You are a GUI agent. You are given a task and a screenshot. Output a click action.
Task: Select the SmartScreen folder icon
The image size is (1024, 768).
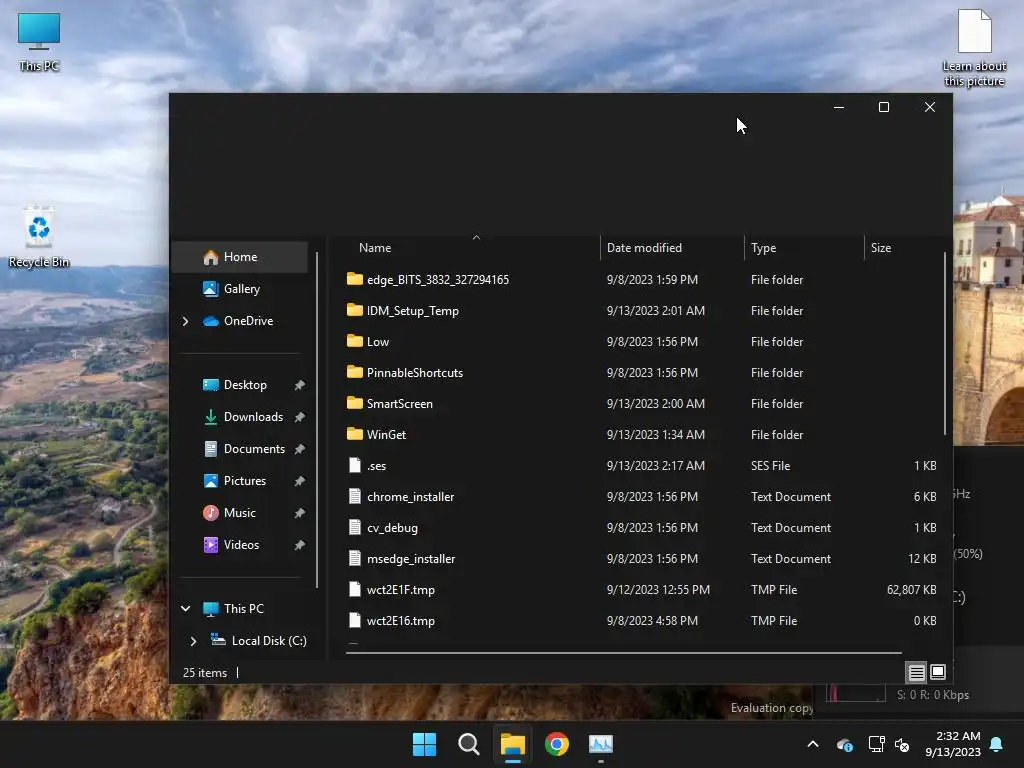[x=355, y=404]
